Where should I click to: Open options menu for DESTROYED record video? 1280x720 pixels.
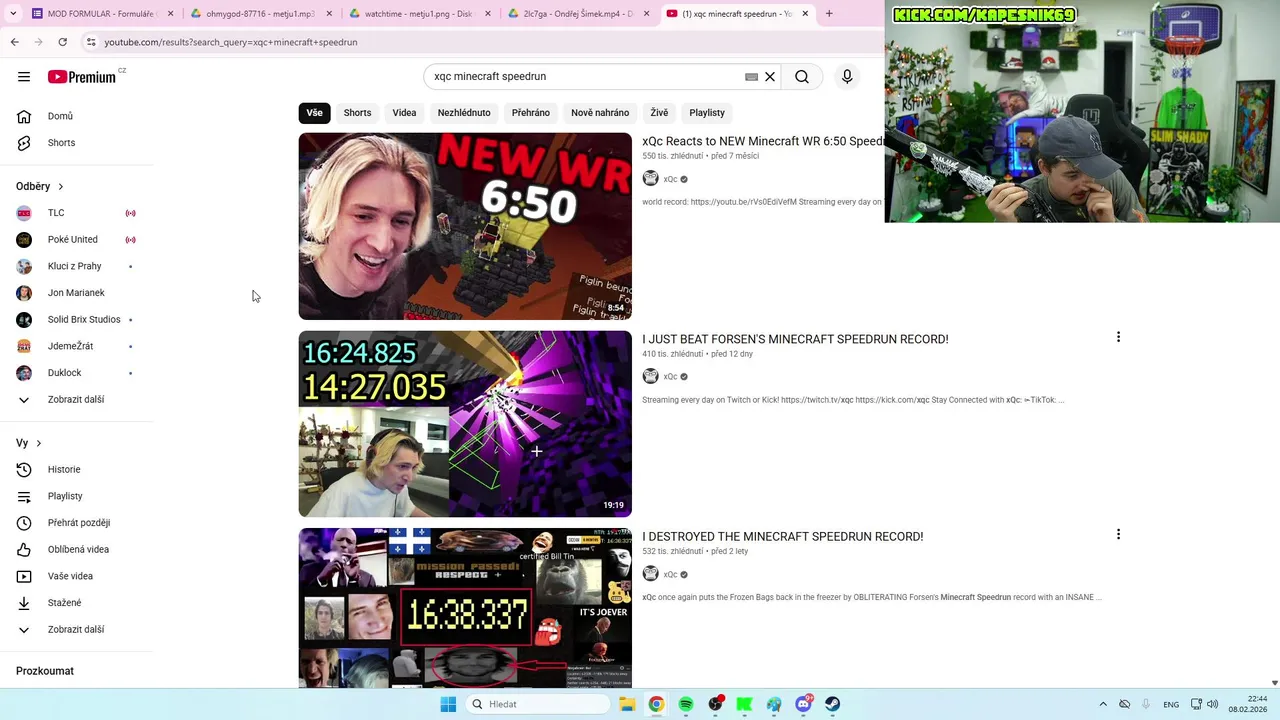(1118, 535)
